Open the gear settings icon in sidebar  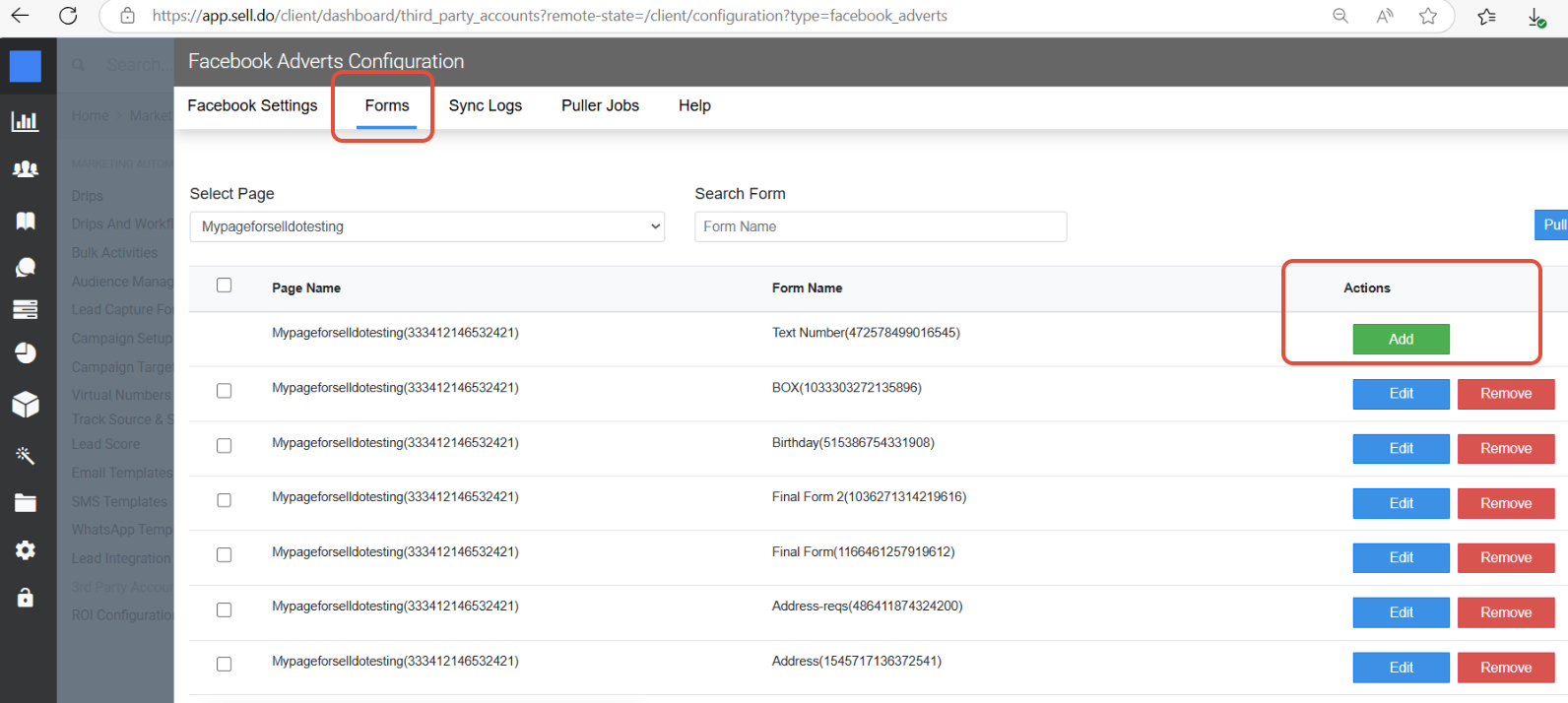point(26,550)
